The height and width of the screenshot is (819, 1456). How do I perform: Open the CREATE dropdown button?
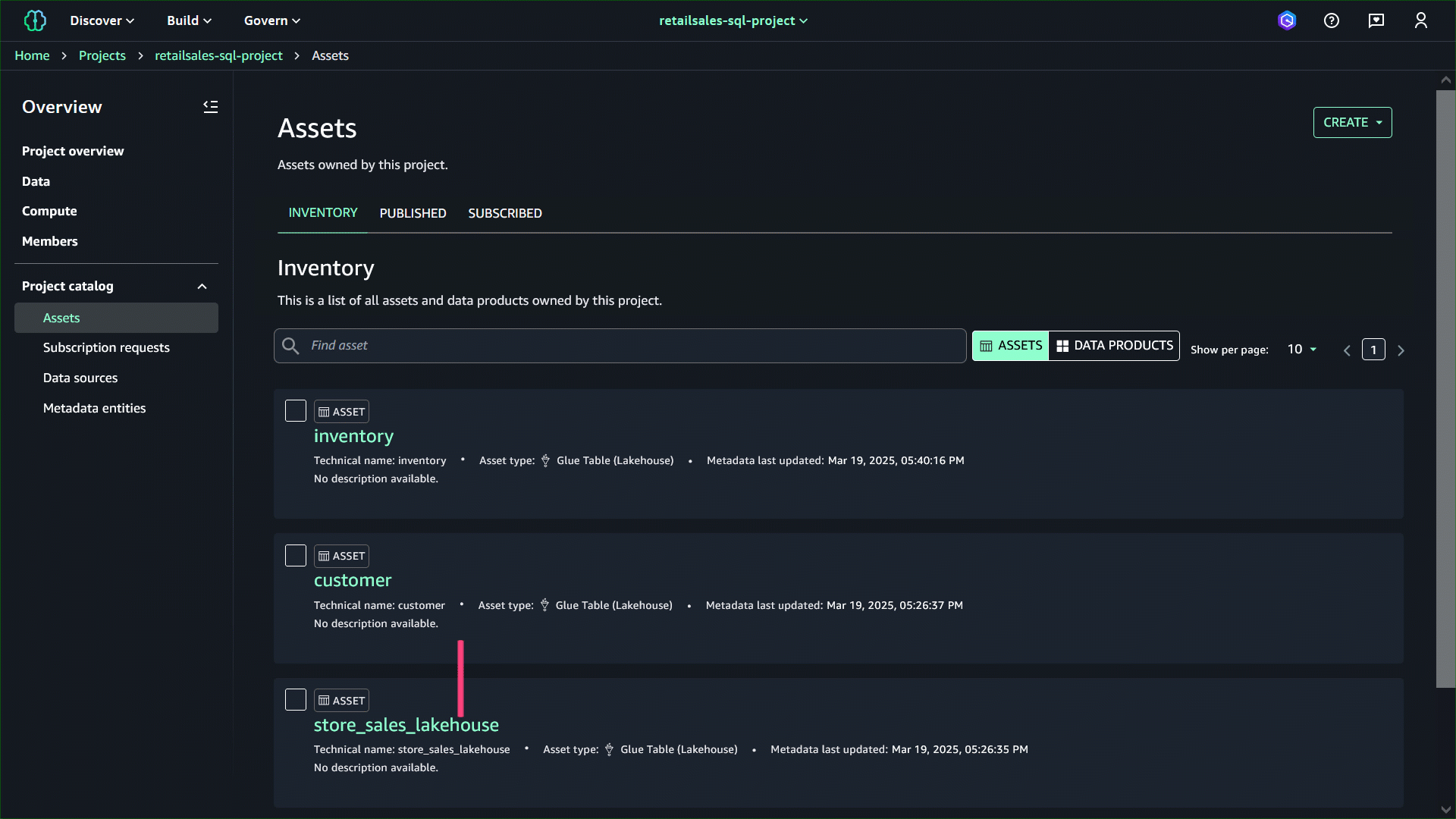pos(1352,122)
